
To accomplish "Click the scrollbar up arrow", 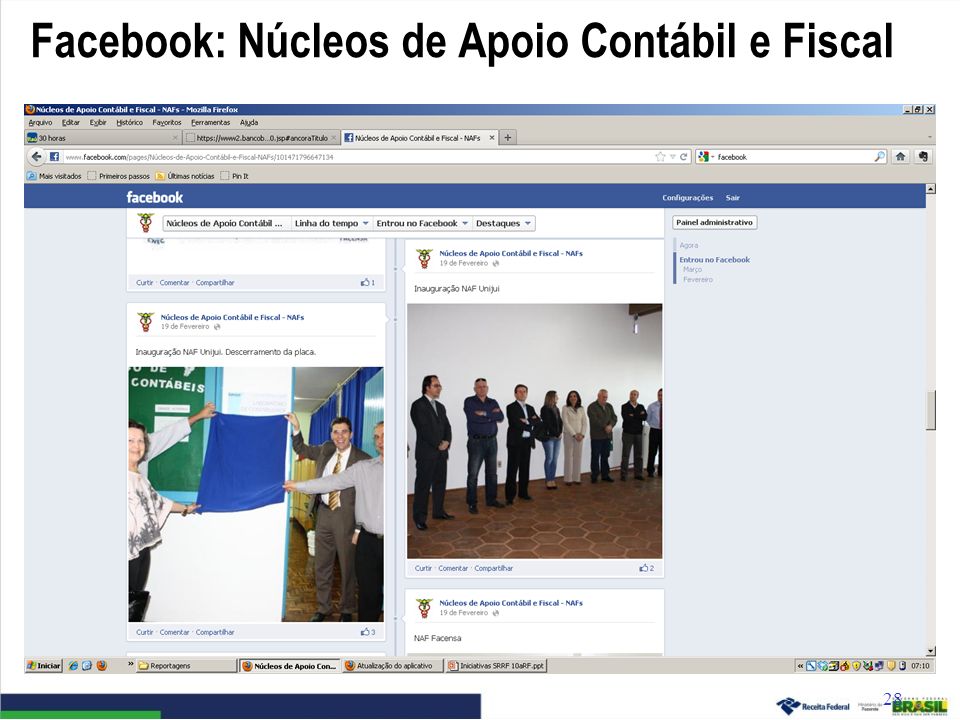I will point(931,189).
